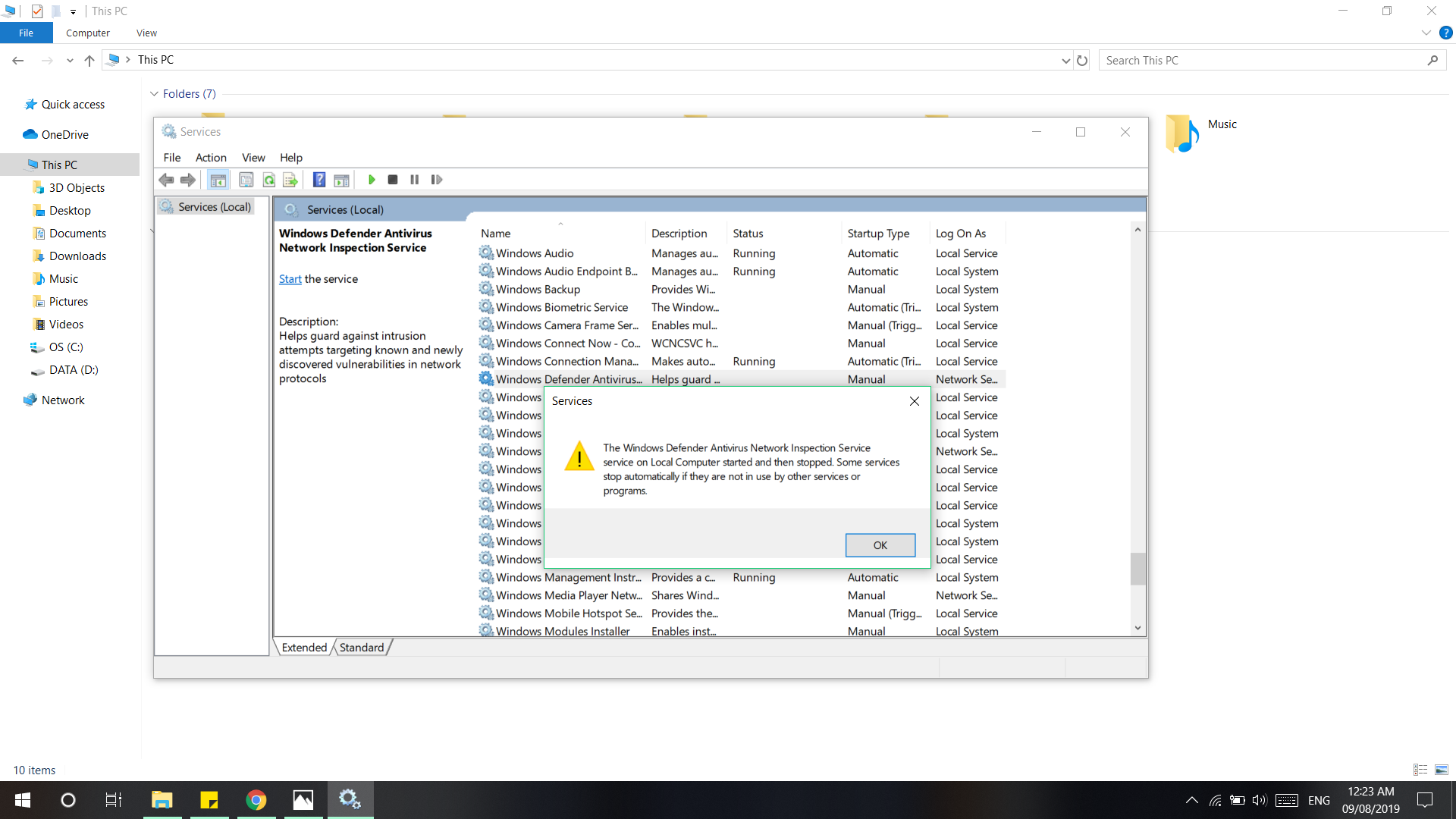Image resolution: width=1456 pixels, height=819 pixels.
Task: Open Properties icon in Services toolbar
Action: [x=246, y=180]
